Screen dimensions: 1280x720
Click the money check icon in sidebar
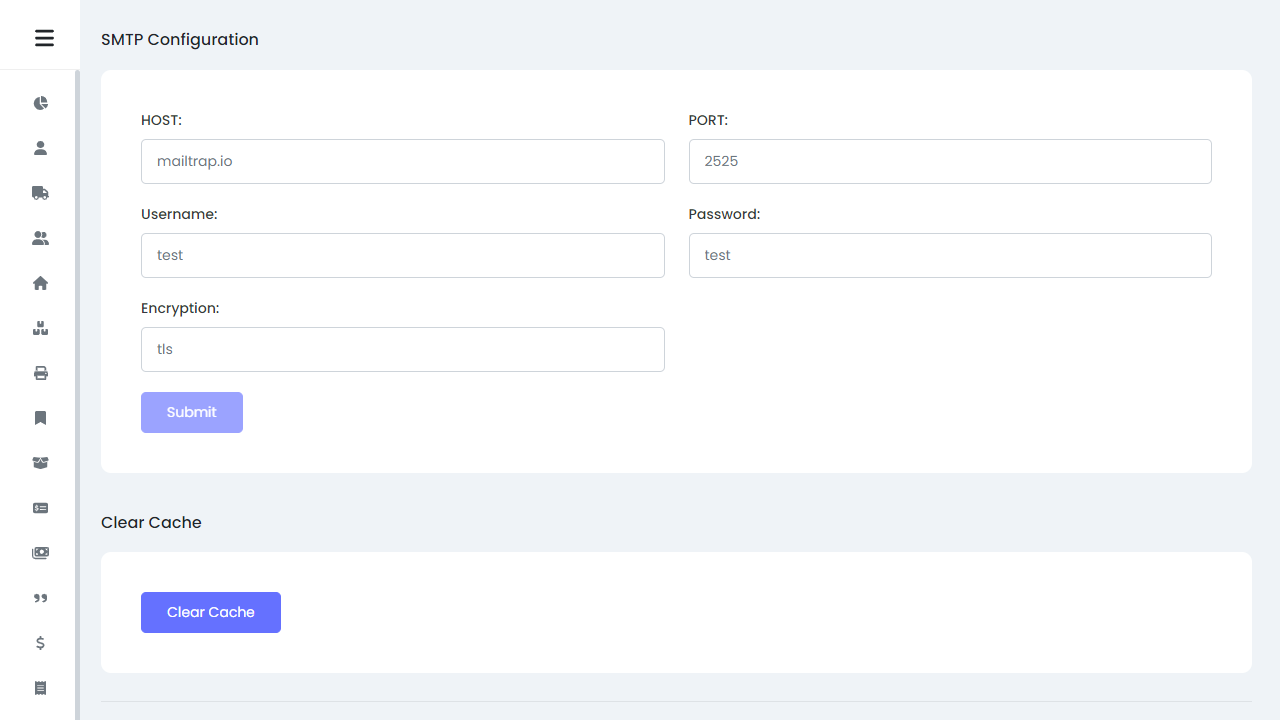tap(40, 508)
